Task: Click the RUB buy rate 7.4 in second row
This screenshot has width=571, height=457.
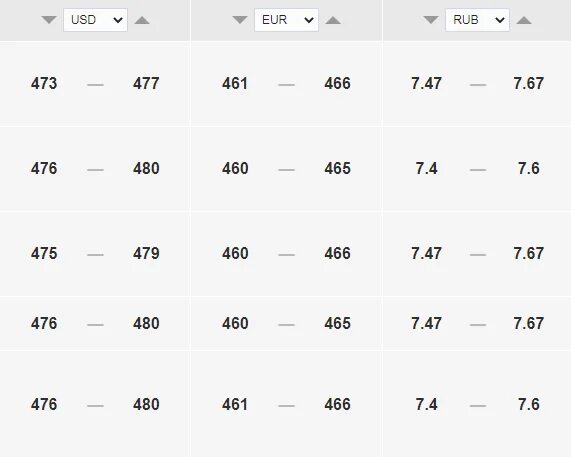Action: click(426, 169)
